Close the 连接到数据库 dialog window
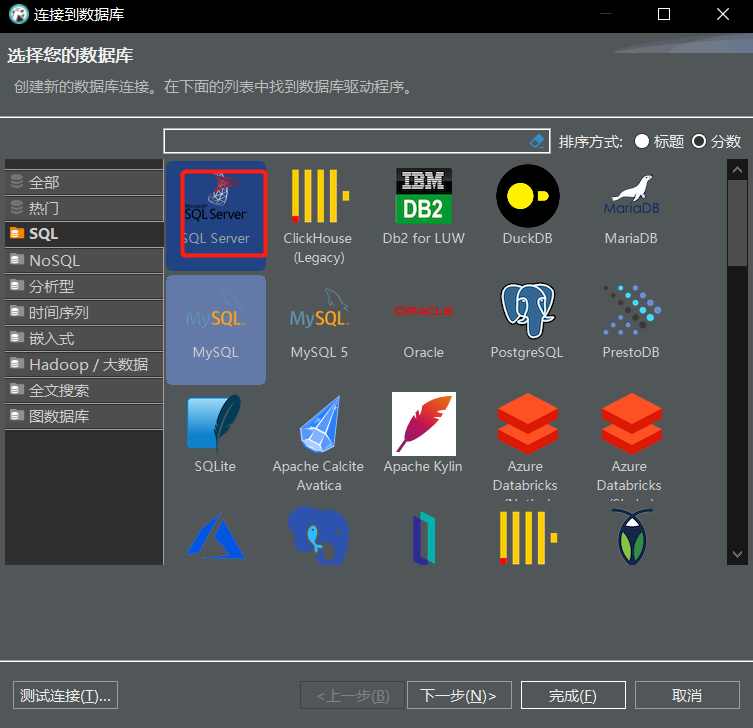Image resolution: width=753 pixels, height=728 pixels. tap(723, 14)
